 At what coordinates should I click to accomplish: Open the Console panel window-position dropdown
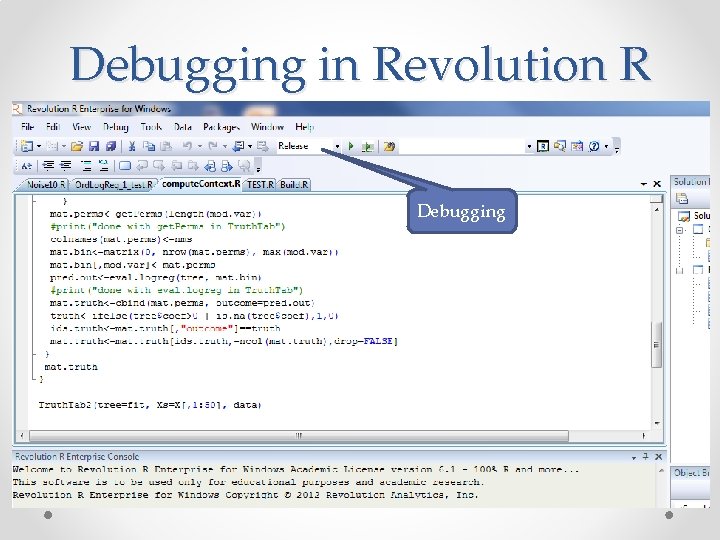634,457
